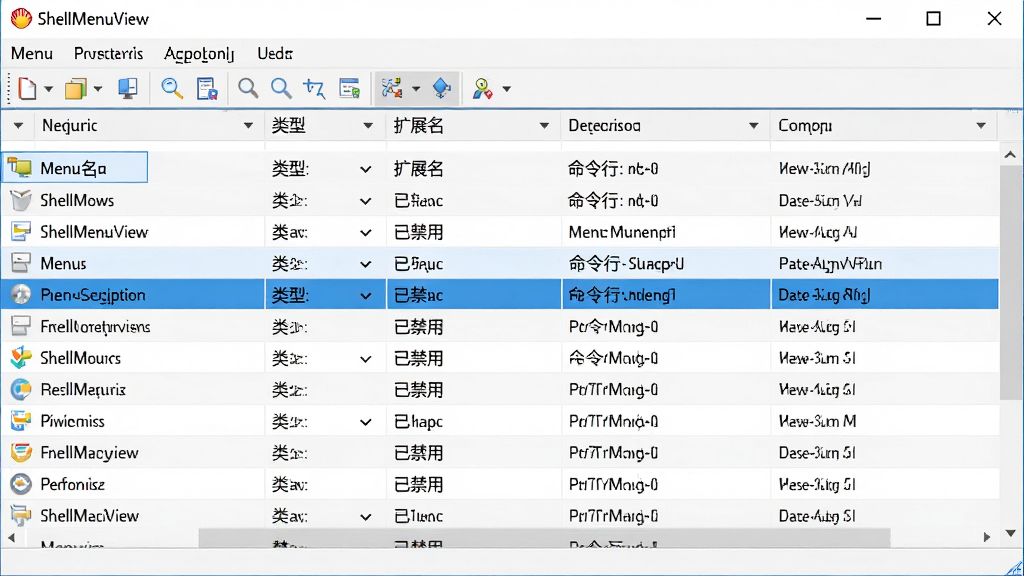This screenshot has width=1024, height=576.
Task: Click the horizontal scrollbar thumb
Action: pos(545,537)
